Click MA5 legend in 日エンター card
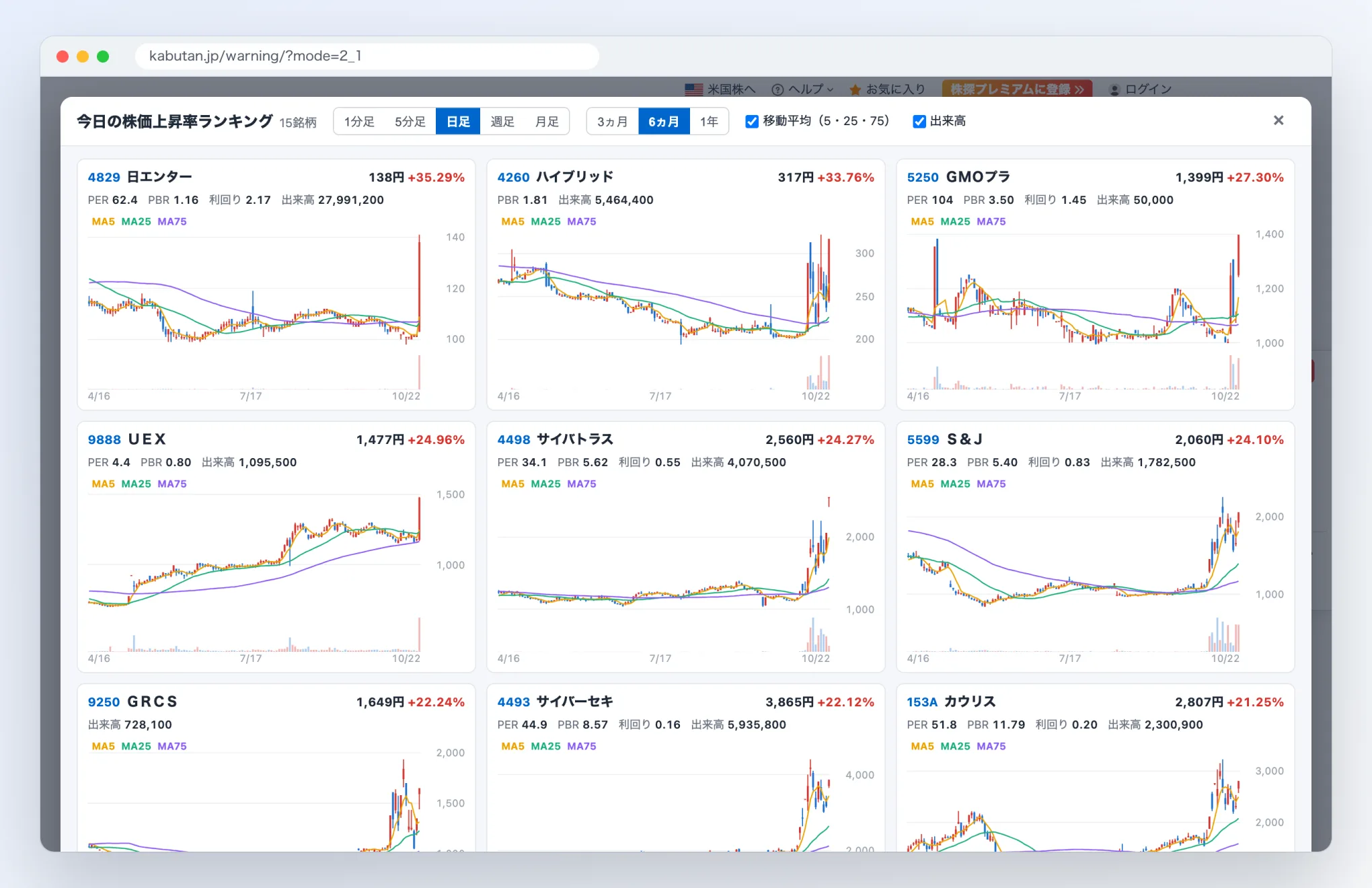This screenshot has height=888, width=1372. point(103,221)
